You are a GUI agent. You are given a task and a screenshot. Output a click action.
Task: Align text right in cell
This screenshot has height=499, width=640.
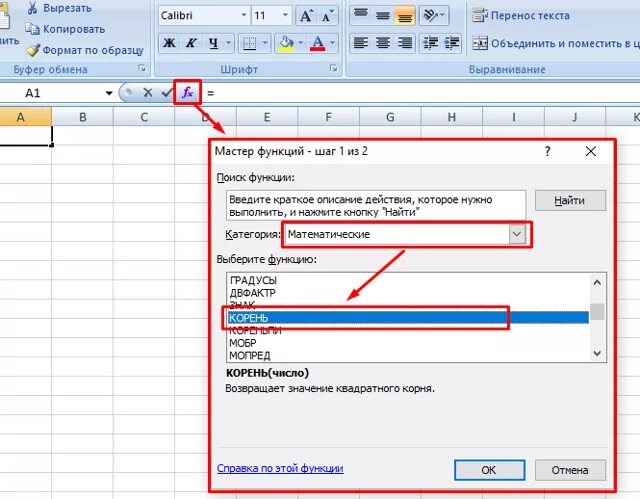pyautogui.click(x=404, y=43)
